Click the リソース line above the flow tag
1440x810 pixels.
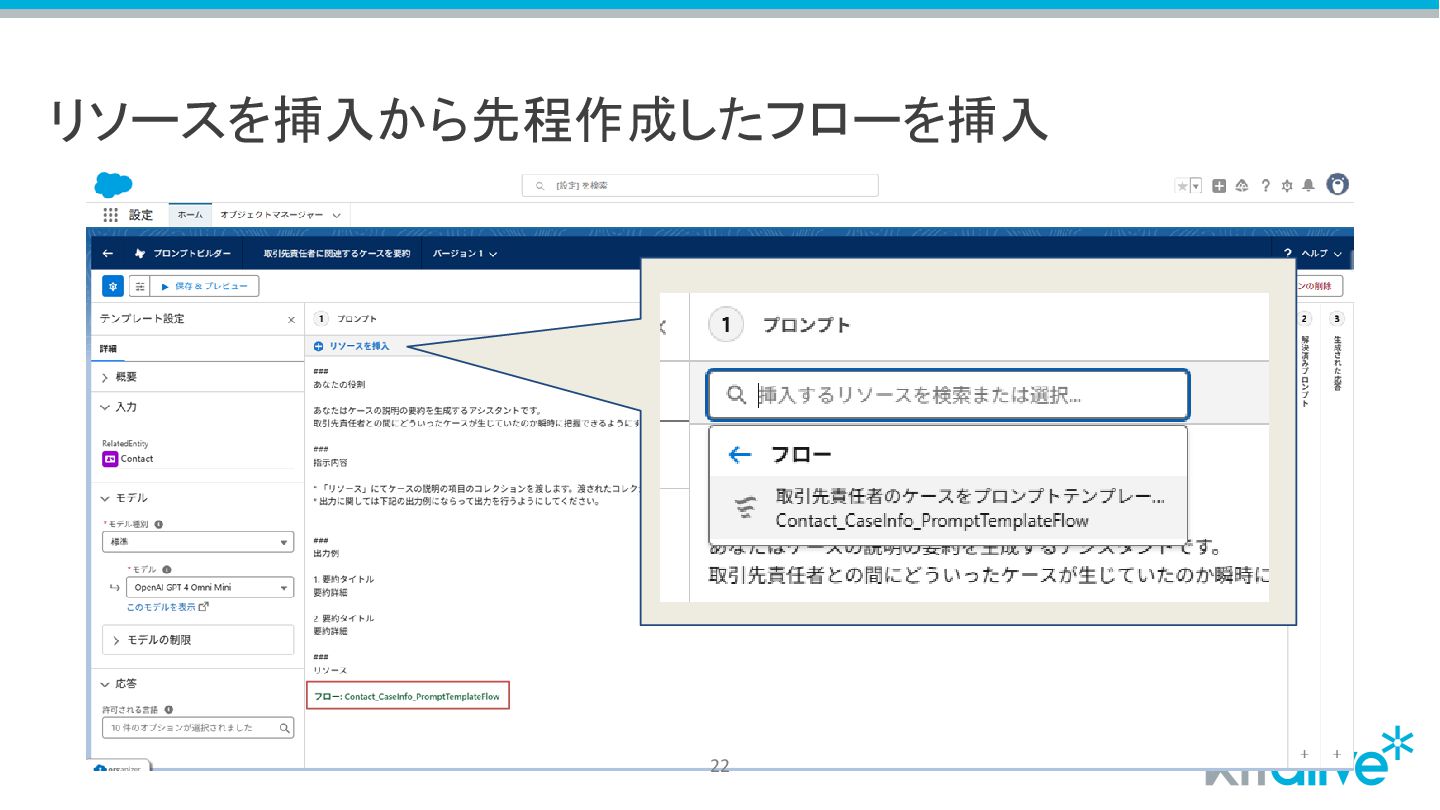330,670
